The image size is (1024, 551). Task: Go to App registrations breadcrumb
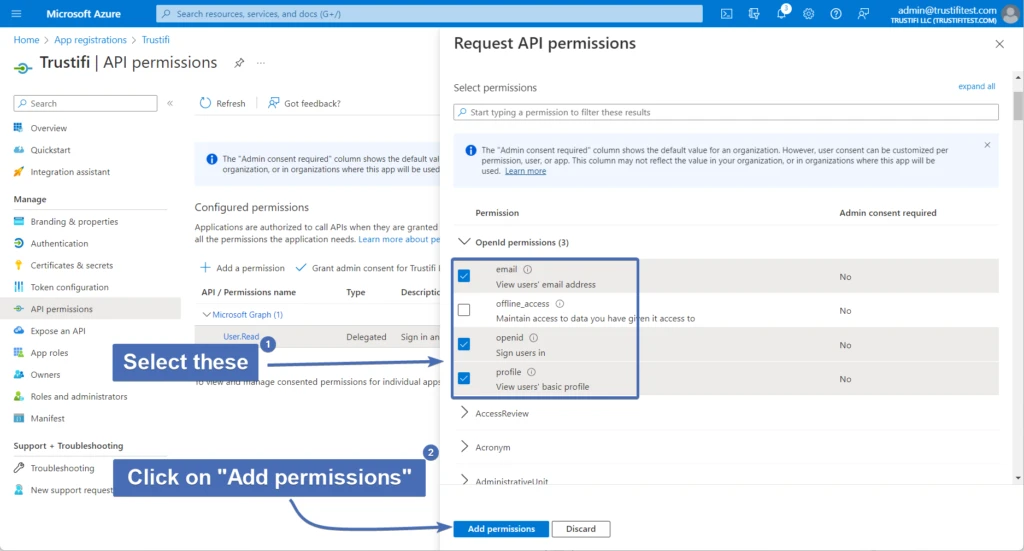90,40
